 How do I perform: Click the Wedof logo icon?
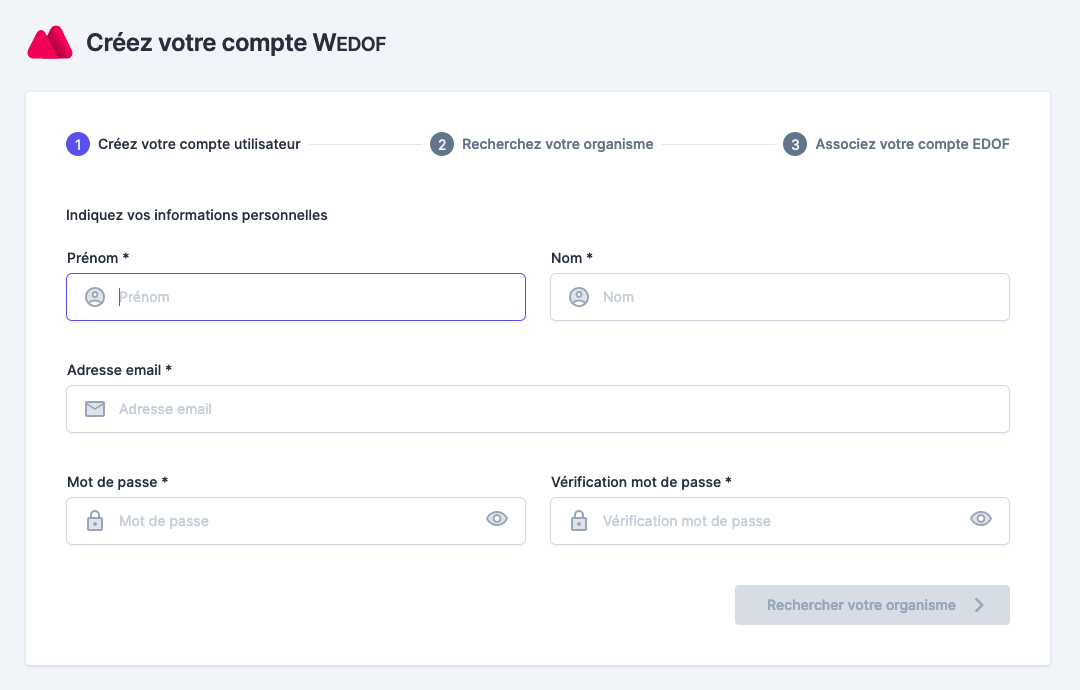click(50, 43)
